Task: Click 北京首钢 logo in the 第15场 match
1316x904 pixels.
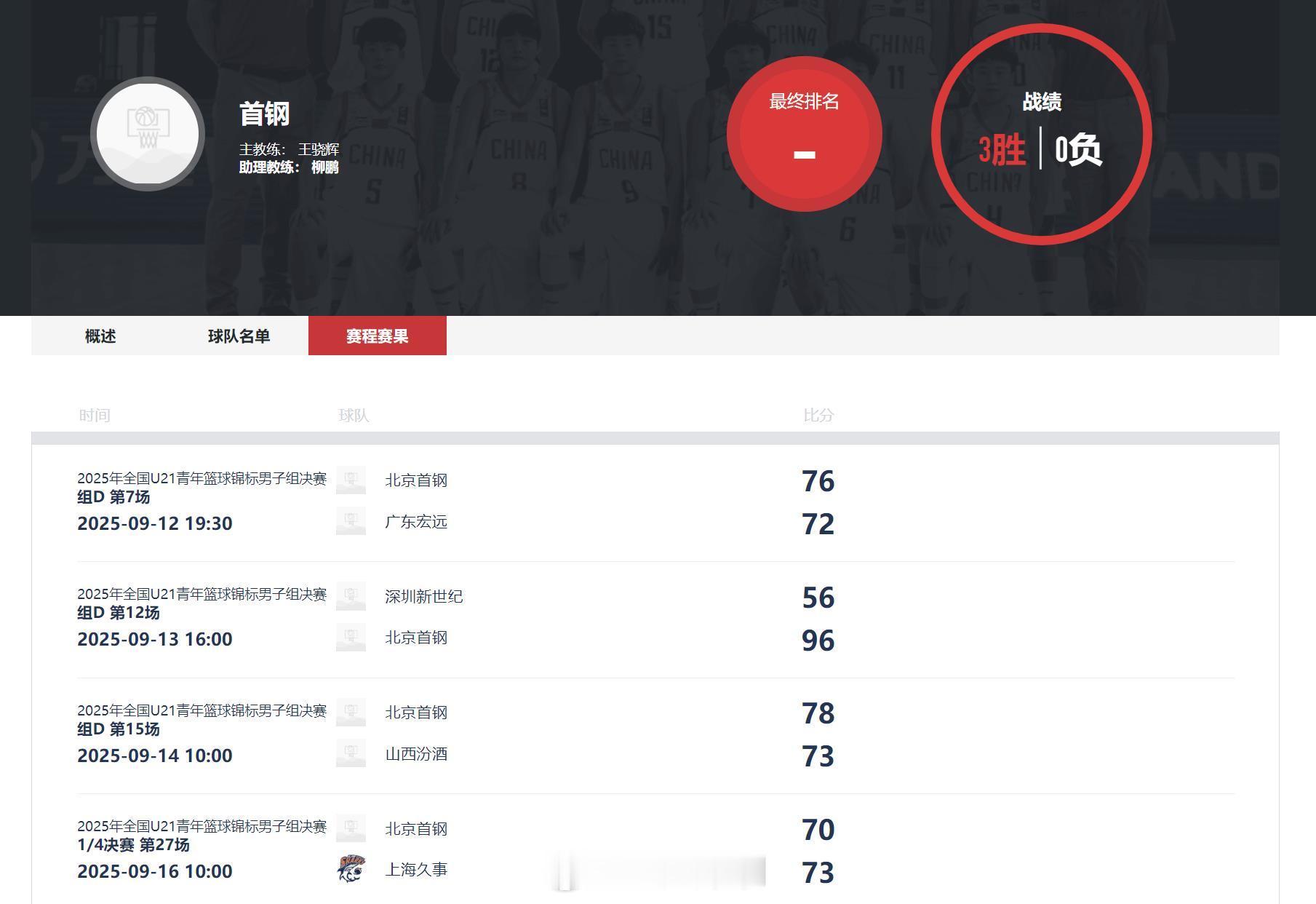Action: [351, 712]
